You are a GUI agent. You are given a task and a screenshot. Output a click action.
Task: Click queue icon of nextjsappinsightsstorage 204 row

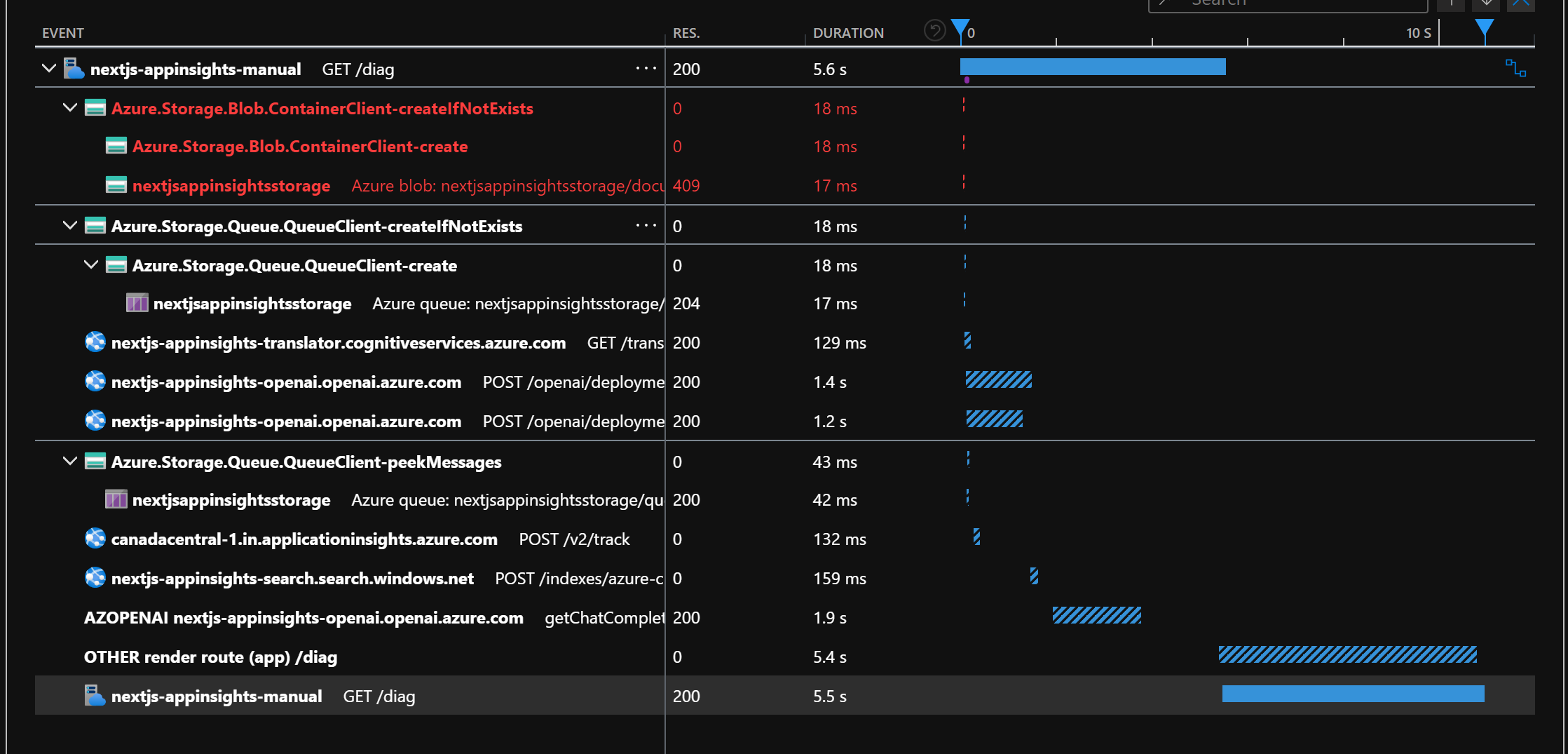point(137,303)
